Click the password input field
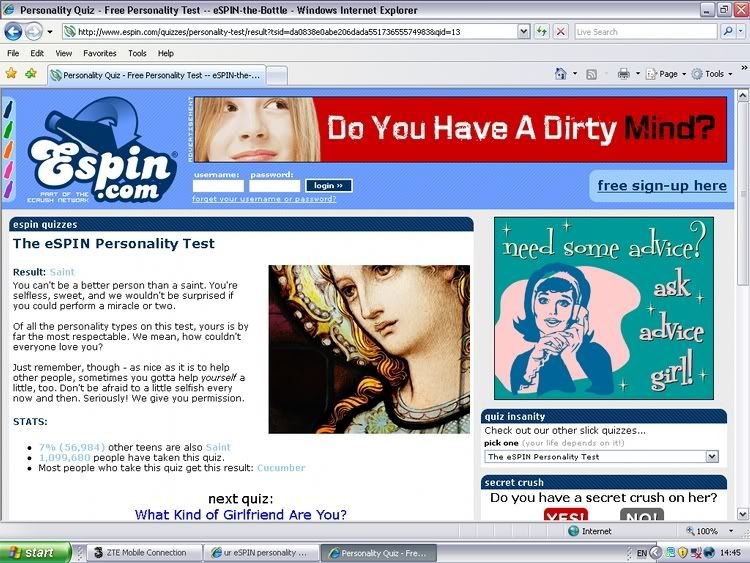This screenshot has height=563, width=750. click(275, 186)
